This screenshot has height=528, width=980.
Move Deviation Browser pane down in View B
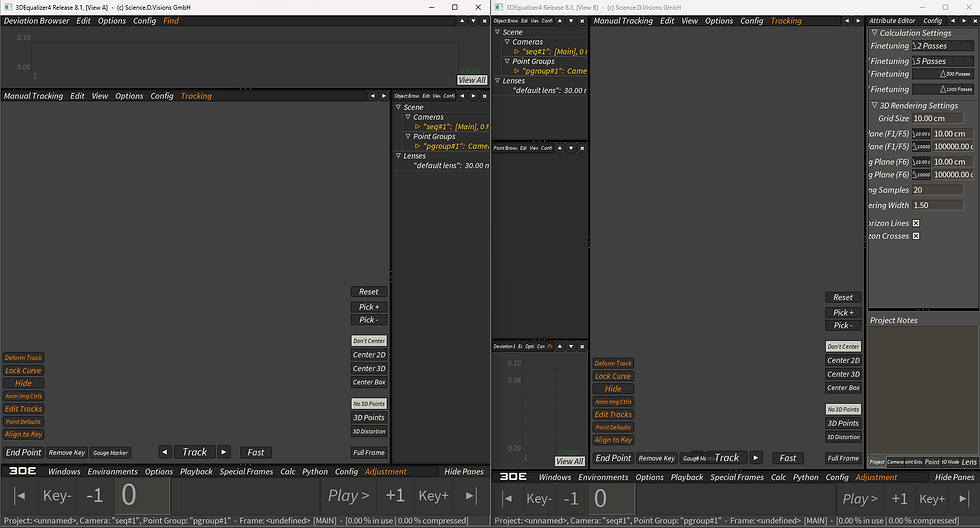pyautogui.click(x=571, y=346)
